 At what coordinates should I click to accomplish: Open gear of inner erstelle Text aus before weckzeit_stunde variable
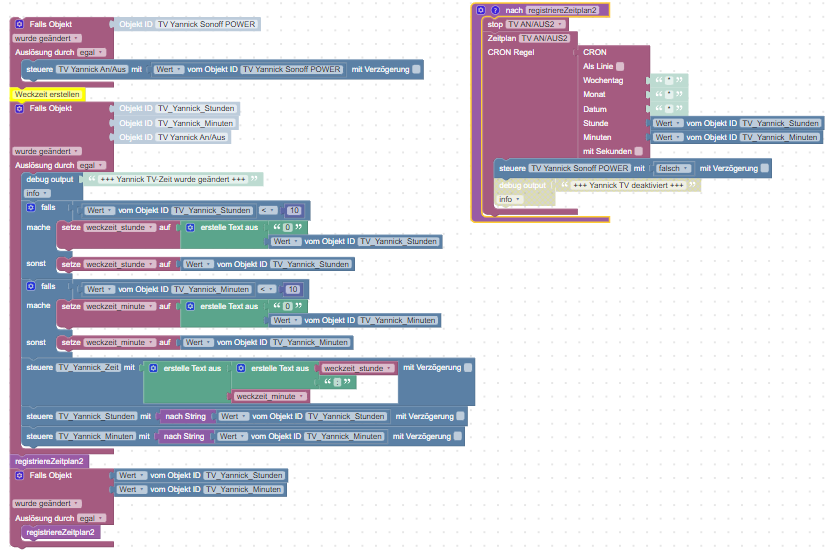241,368
